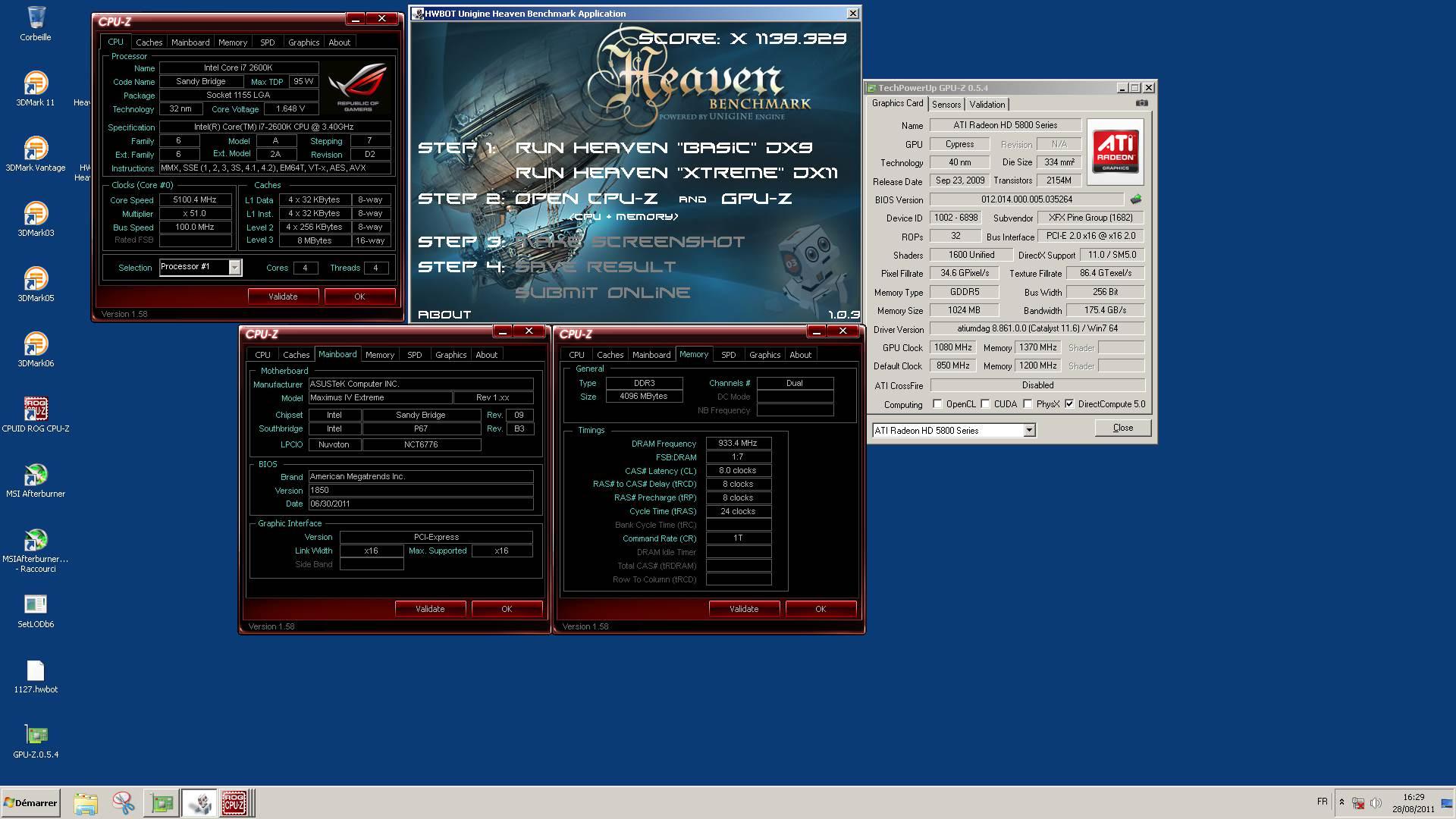The image size is (1456, 819).
Task: Click Validate in the Memory CPU-Z window
Action: [x=744, y=609]
